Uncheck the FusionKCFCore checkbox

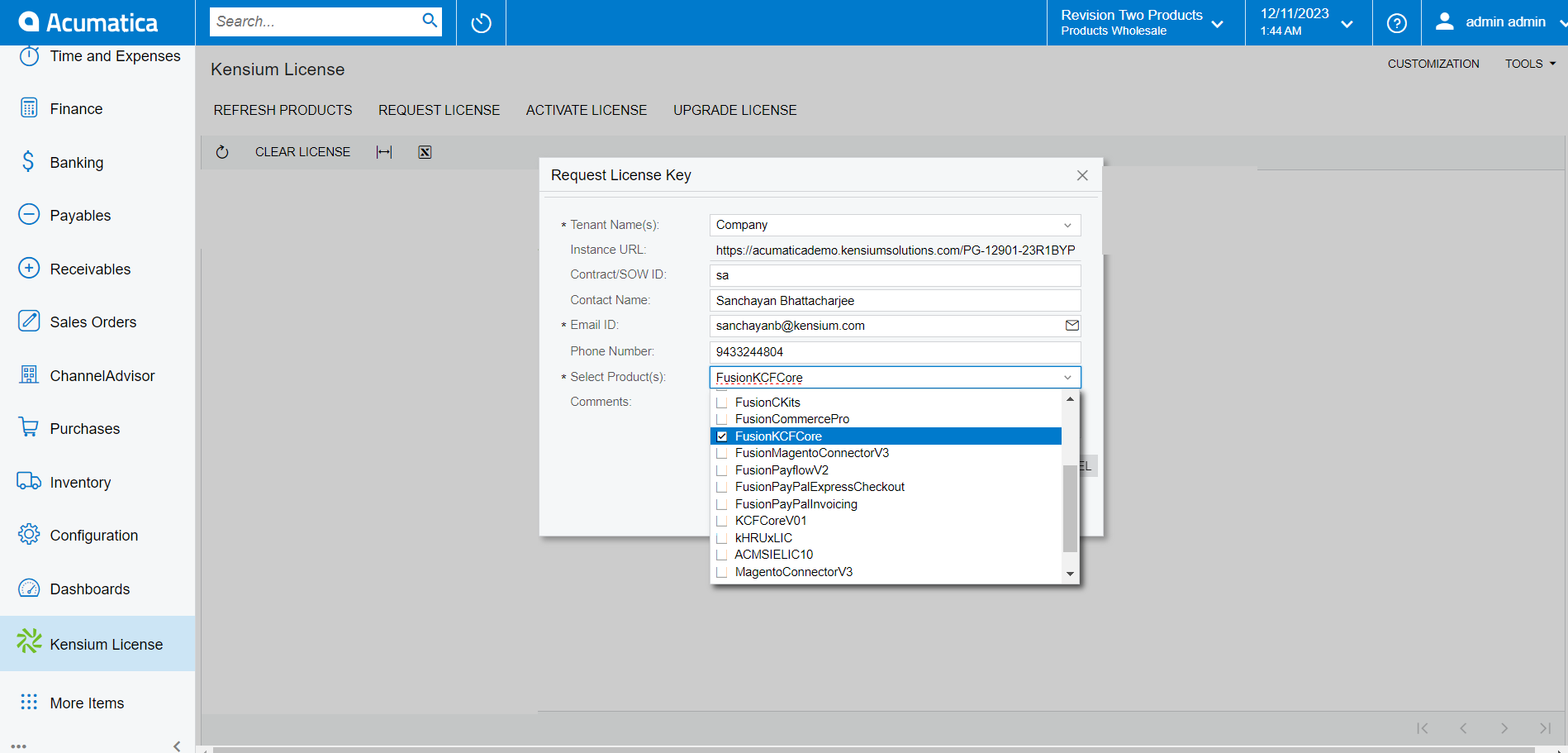pyautogui.click(x=722, y=436)
